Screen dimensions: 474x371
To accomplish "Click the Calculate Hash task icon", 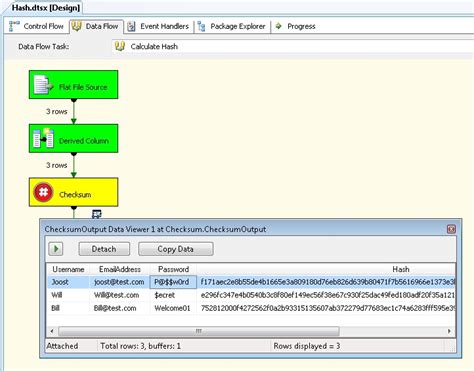I will (120, 46).
